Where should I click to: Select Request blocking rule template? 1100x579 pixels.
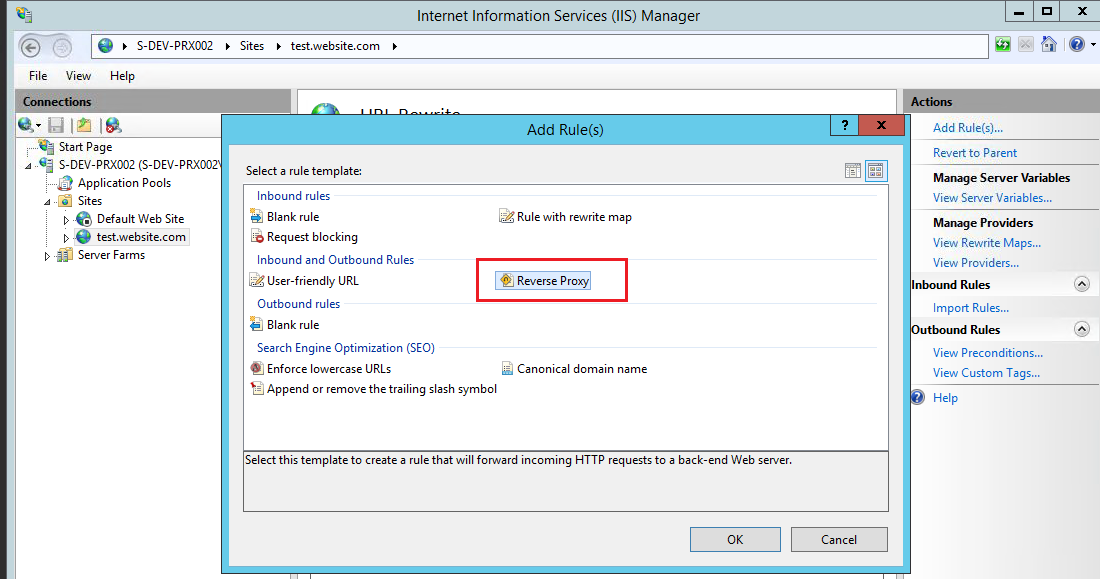coord(311,237)
